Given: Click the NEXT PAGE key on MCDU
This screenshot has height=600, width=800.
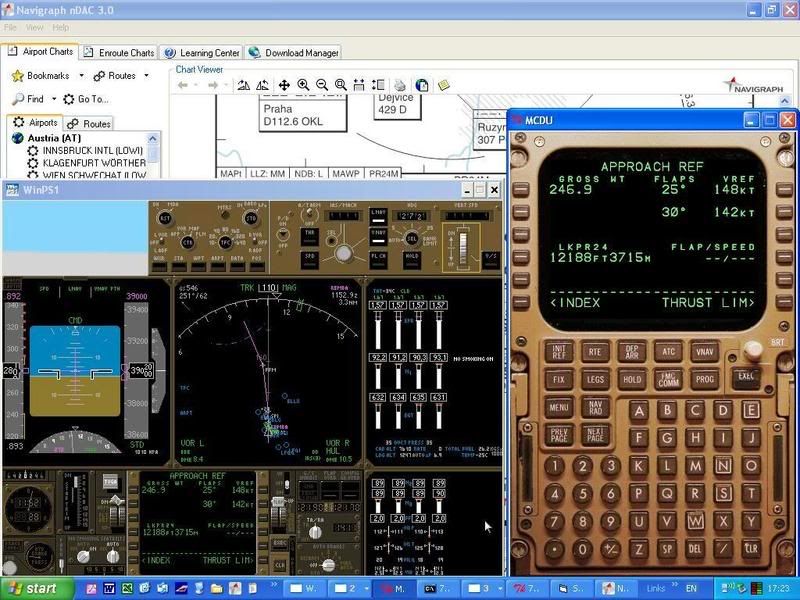Looking at the screenshot, I should (595, 435).
